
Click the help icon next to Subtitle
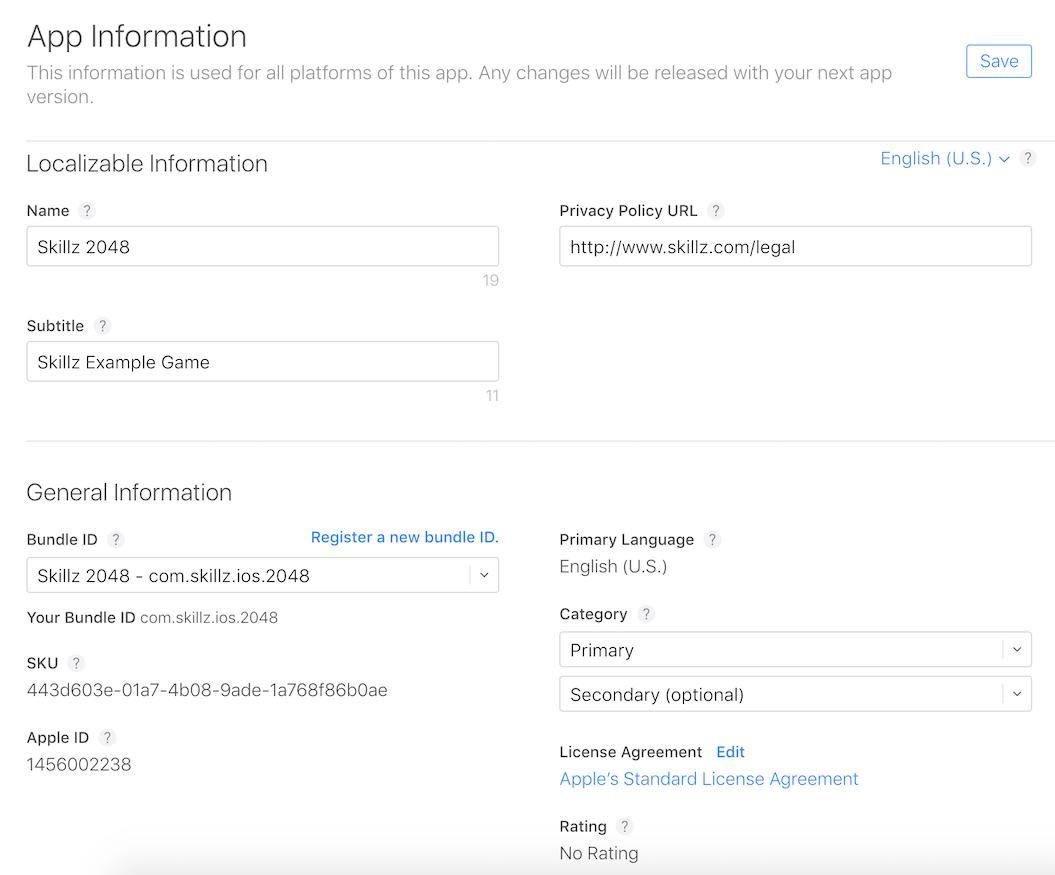point(102,326)
